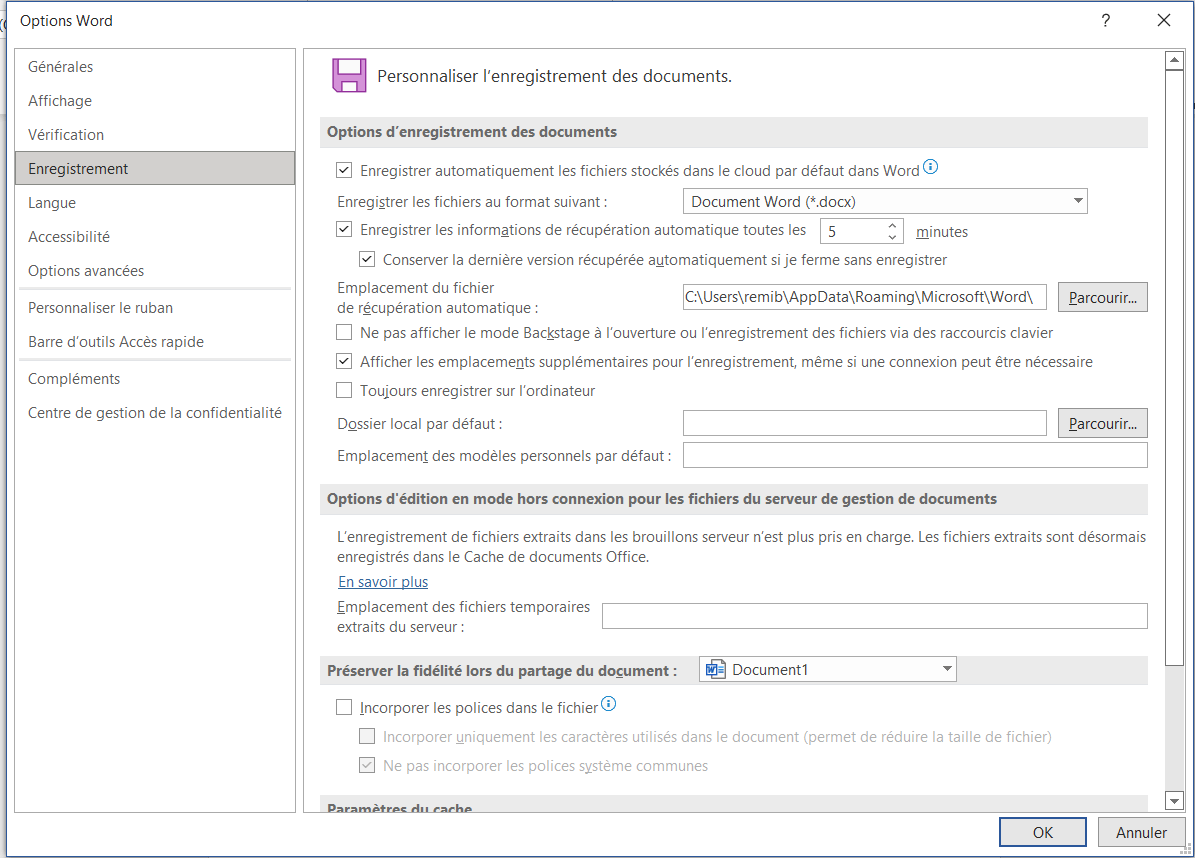Select the Options avancées category
The width and height of the screenshot is (1195, 858).
click(x=155, y=271)
